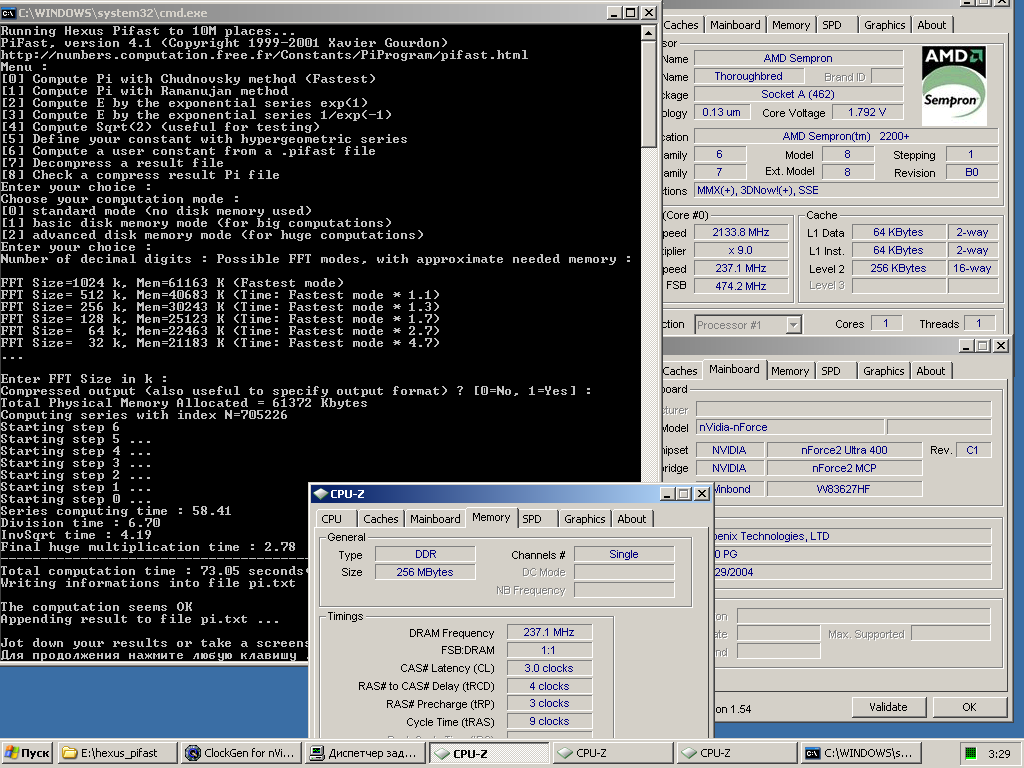Open About tab in top-right CPU-Z window
Screen dimensions: 1024x768
[931, 25]
